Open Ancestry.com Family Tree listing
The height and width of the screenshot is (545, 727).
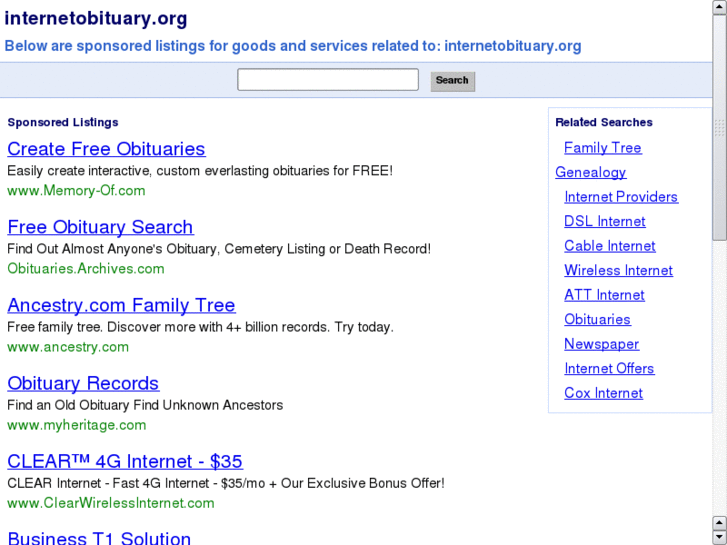[121, 305]
